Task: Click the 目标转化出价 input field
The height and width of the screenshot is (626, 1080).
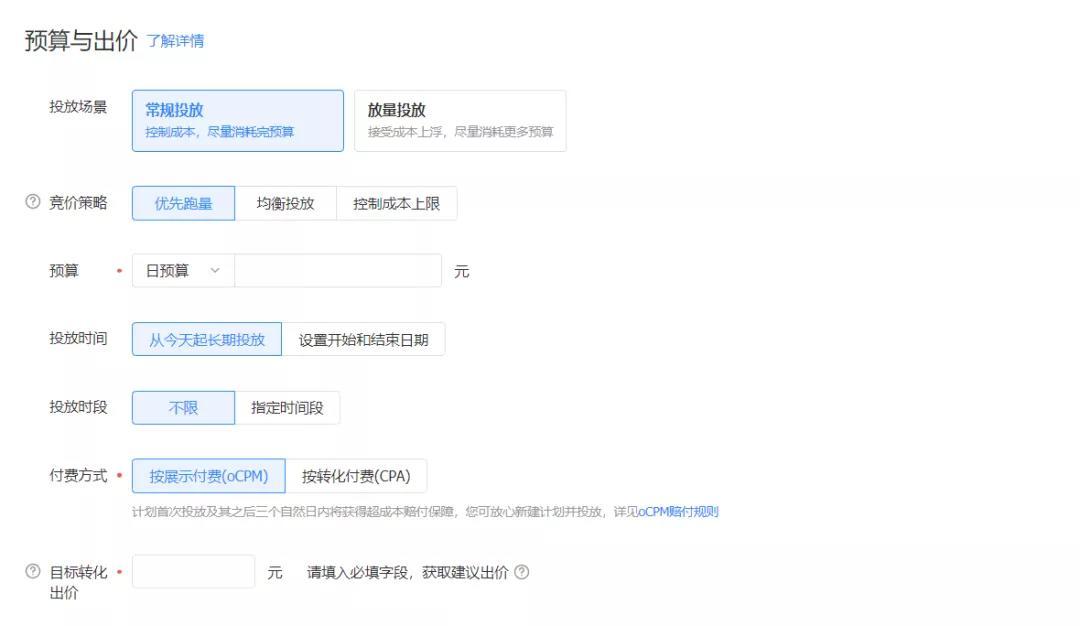Action: click(x=194, y=572)
